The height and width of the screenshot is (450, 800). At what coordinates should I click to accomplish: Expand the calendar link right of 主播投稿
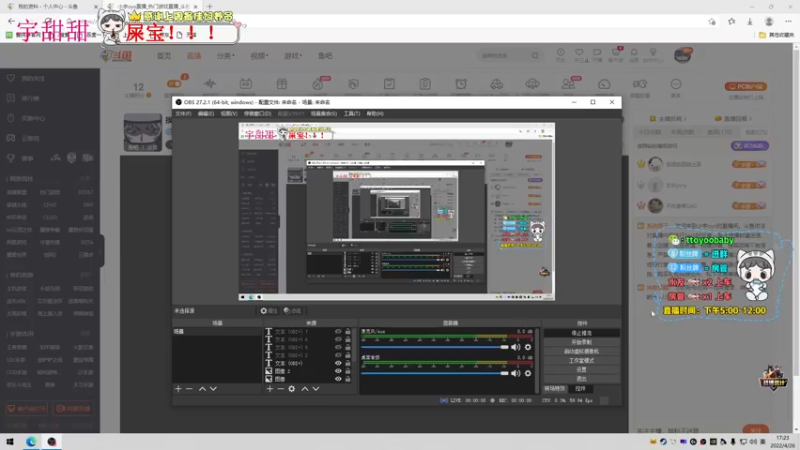pyautogui.click(x=734, y=119)
